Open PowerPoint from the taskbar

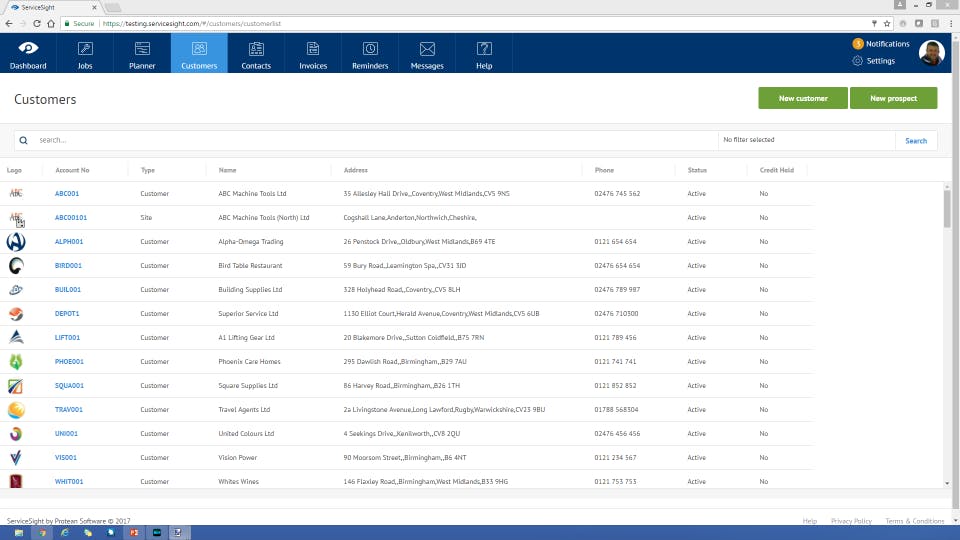[133, 533]
